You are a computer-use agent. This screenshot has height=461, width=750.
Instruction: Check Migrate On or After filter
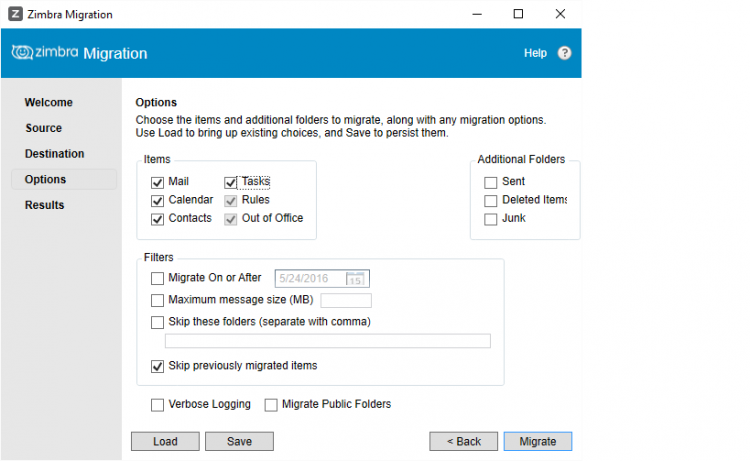click(157, 278)
